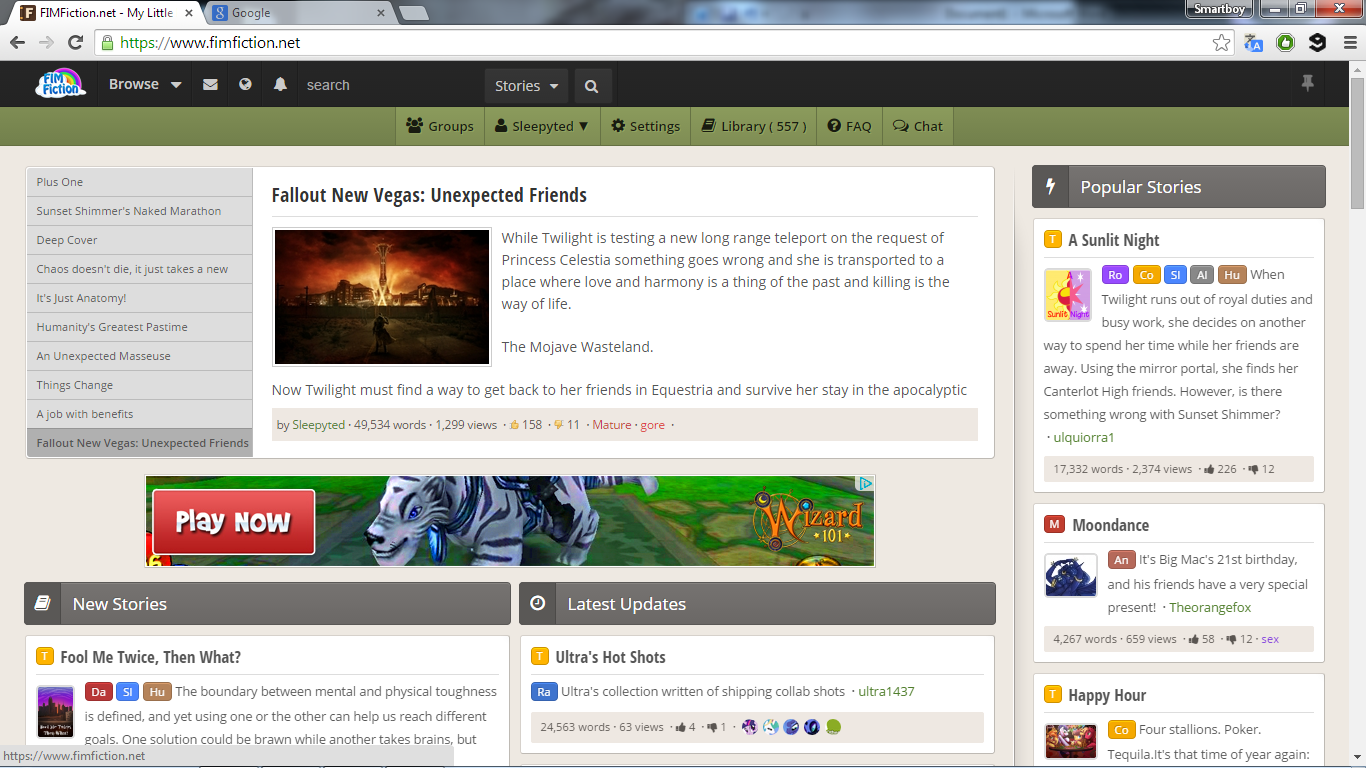
Task: Open Ultra's Hot Shots story title
Action: coord(610,657)
